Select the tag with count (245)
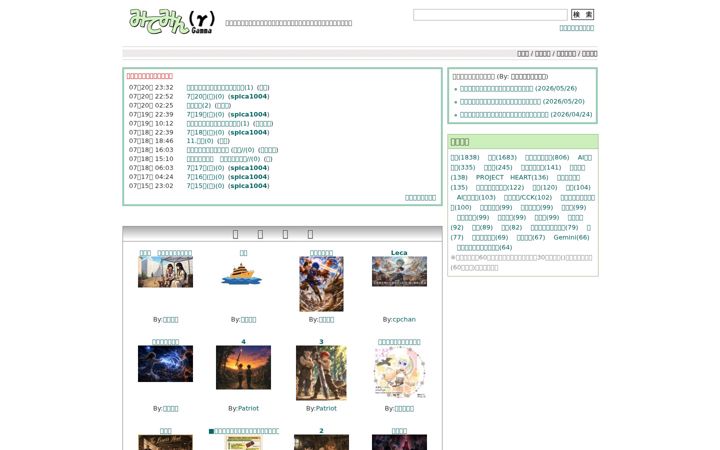720x450 pixels. click(498, 168)
